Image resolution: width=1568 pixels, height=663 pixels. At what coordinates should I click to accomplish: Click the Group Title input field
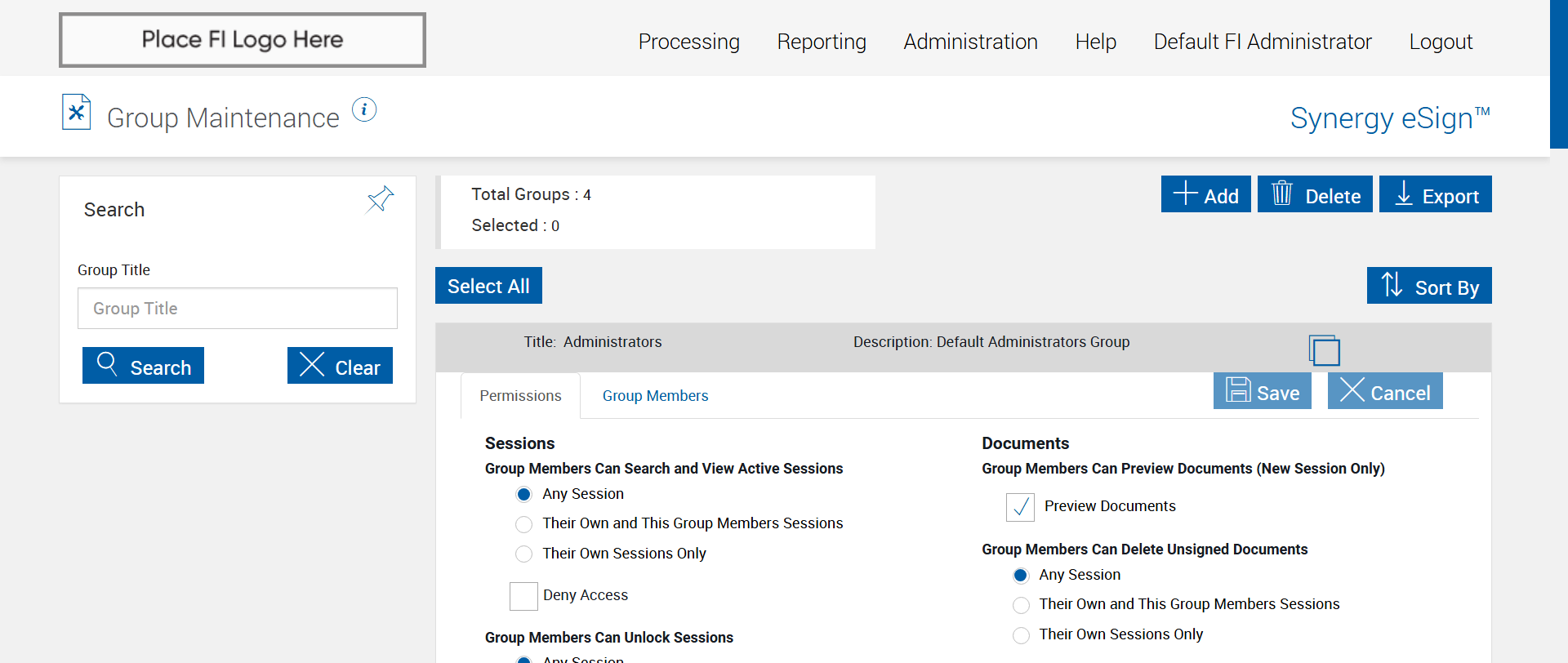click(x=238, y=309)
